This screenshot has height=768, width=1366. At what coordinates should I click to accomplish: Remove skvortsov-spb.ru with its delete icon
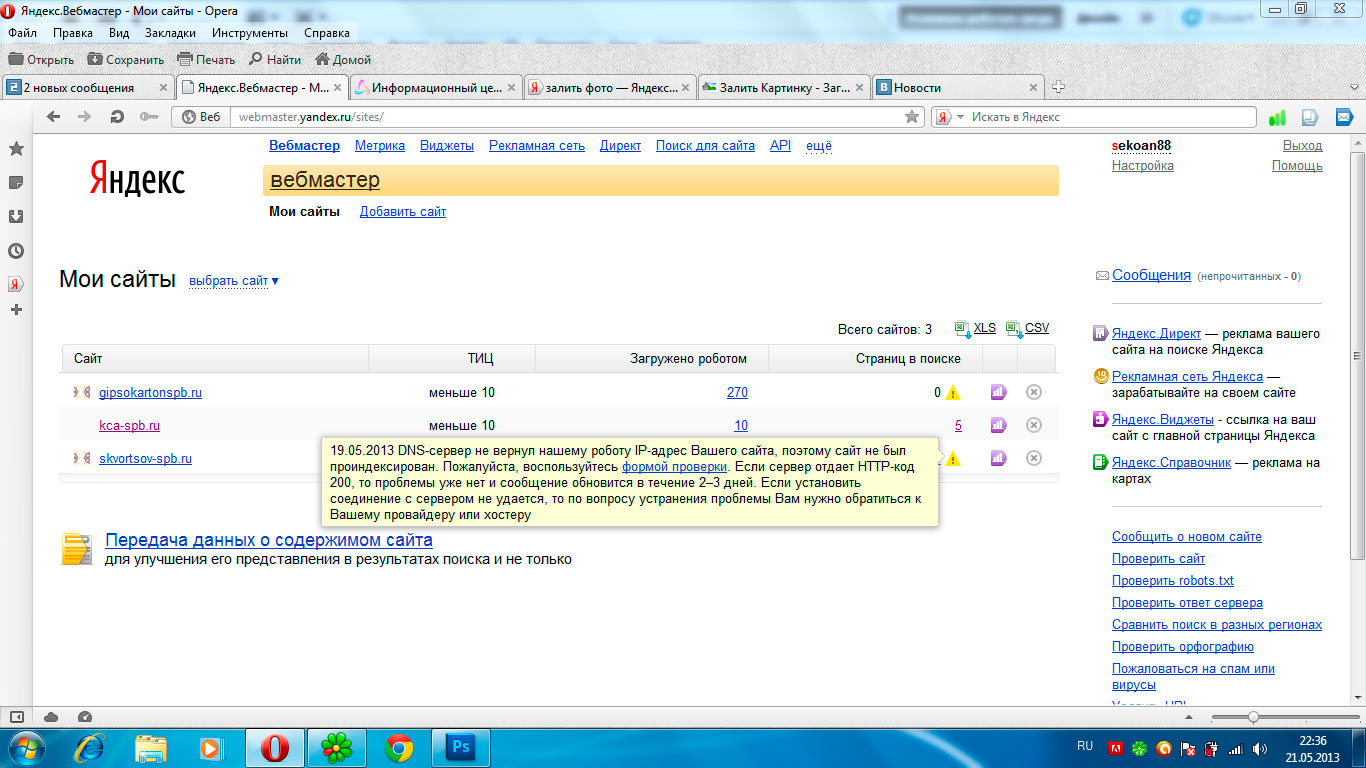[1034, 458]
